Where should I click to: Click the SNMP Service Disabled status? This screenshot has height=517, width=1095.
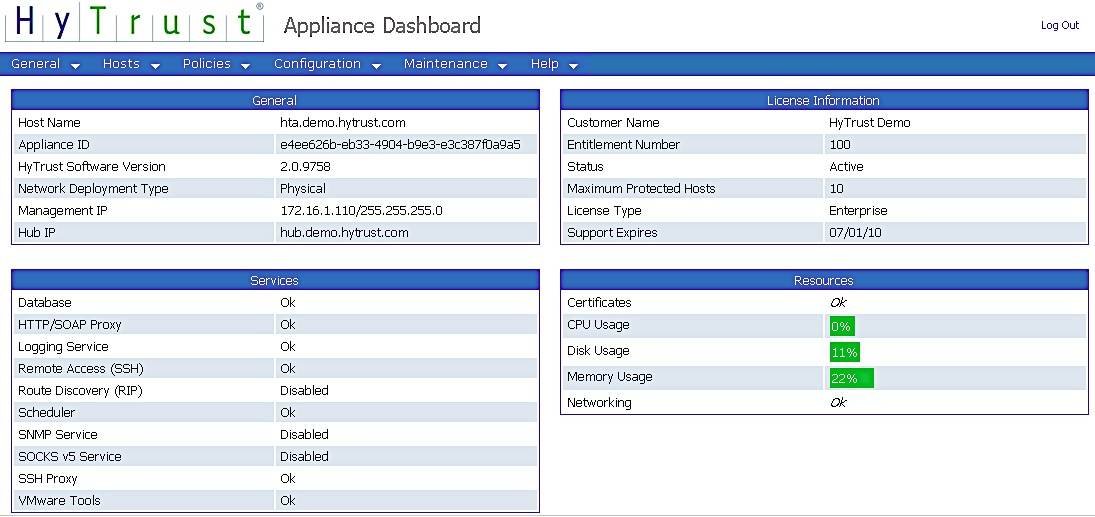(x=304, y=435)
